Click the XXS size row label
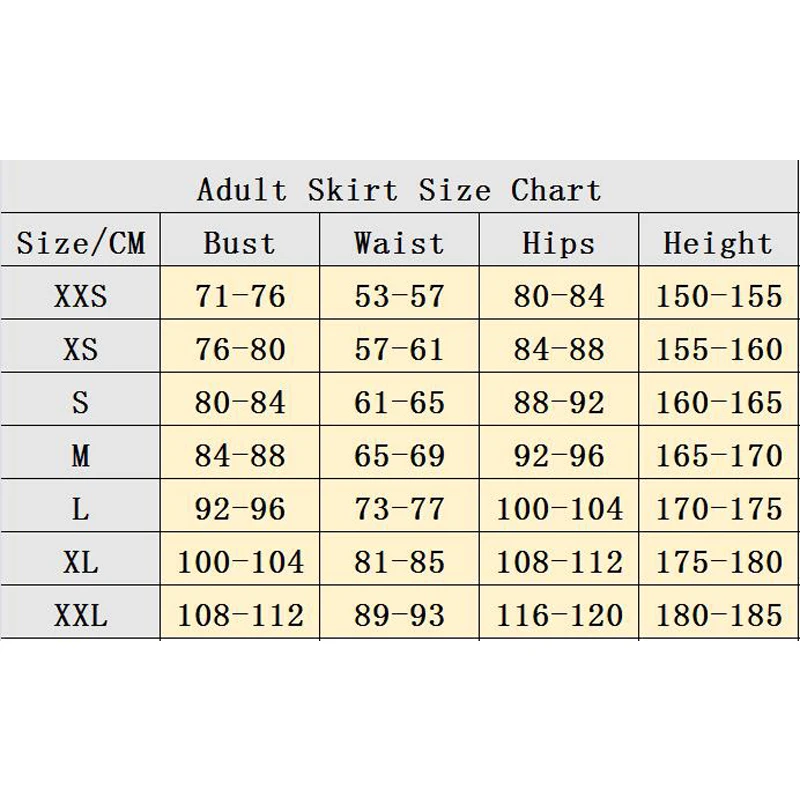The image size is (800, 800). (x=81, y=296)
